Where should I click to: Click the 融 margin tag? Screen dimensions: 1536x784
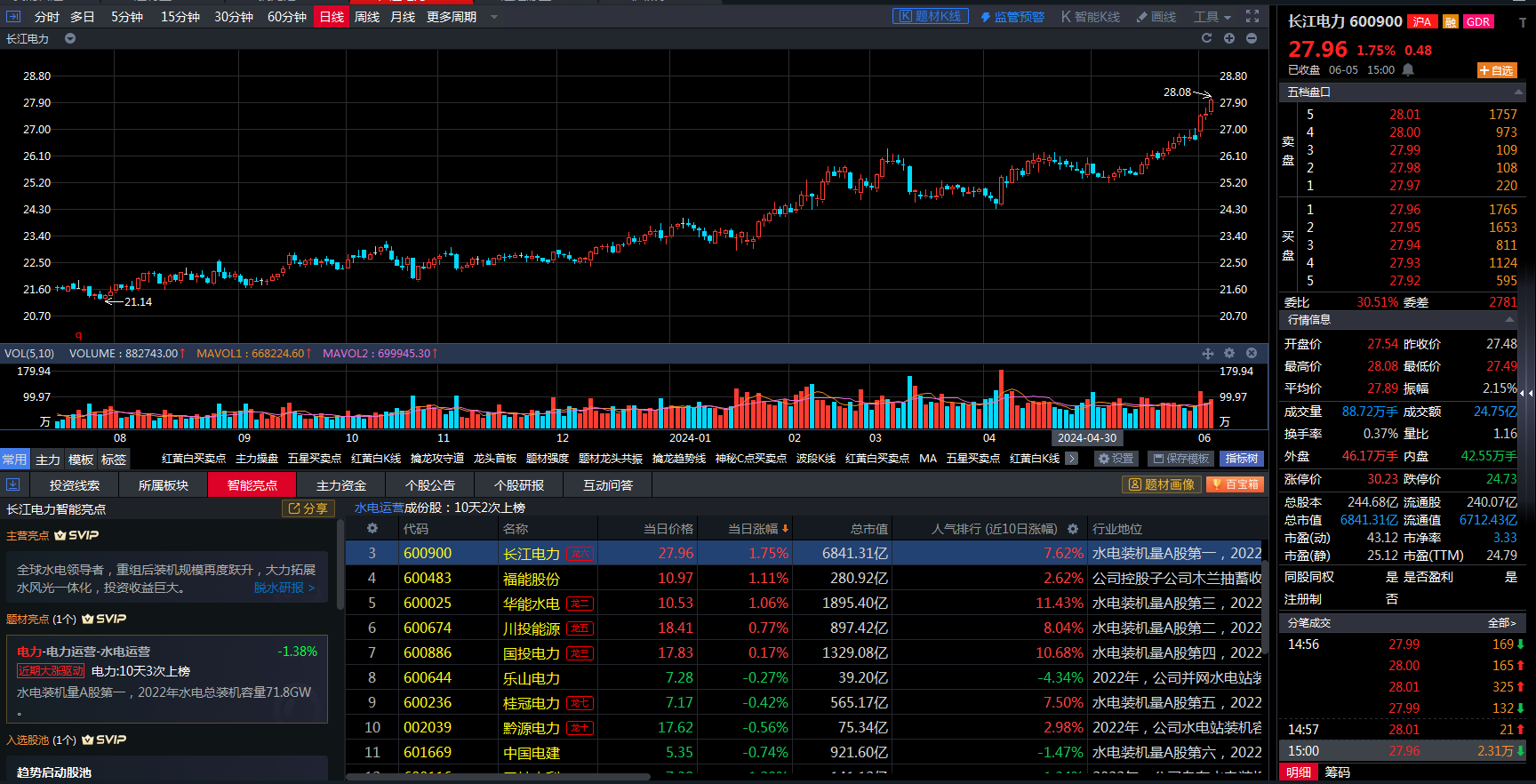coord(1451,22)
